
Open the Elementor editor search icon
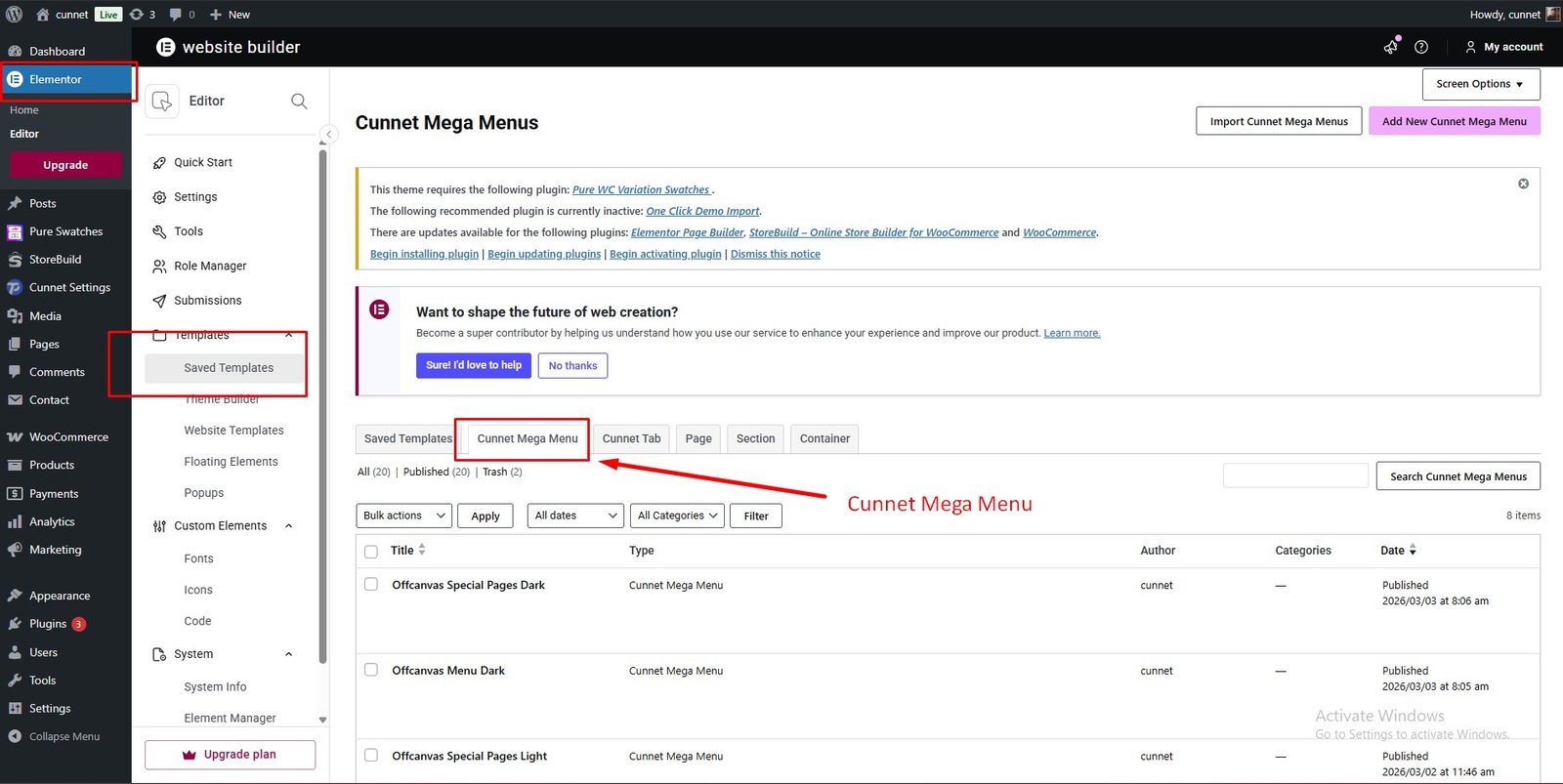[x=299, y=102]
